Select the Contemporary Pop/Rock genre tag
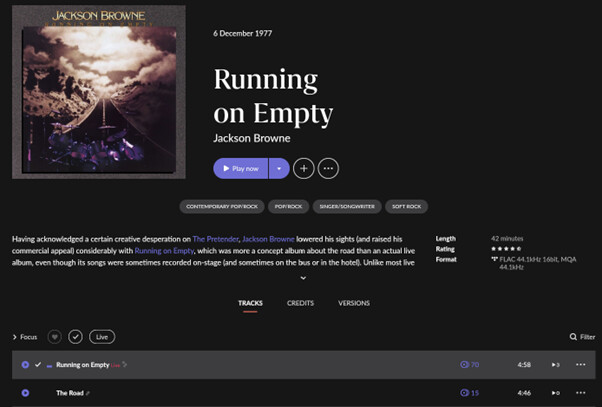The image size is (602, 407). [222, 206]
